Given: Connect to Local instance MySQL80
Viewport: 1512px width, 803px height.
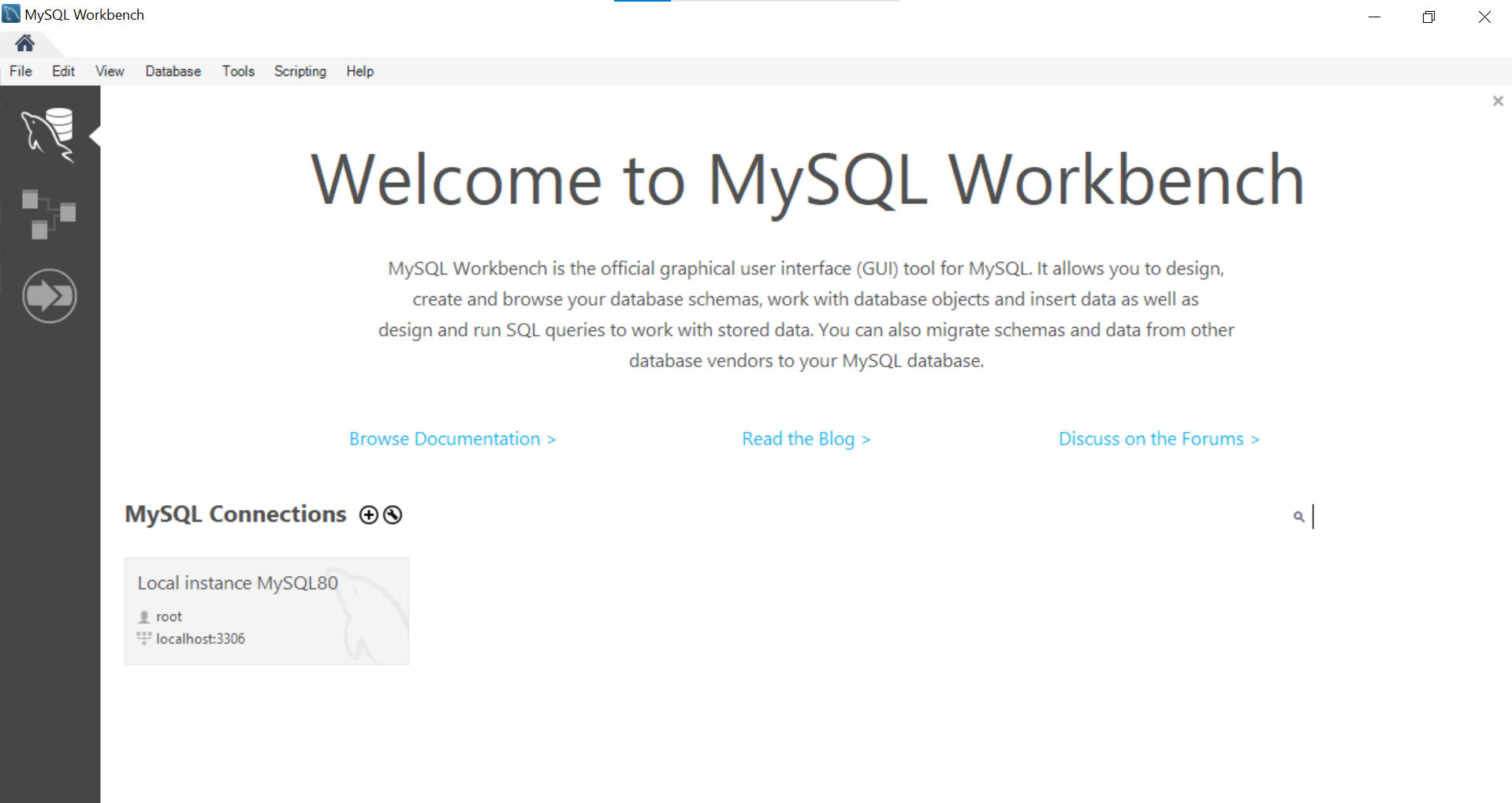Looking at the screenshot, I should pyautogui.click(x=266, y=611).
